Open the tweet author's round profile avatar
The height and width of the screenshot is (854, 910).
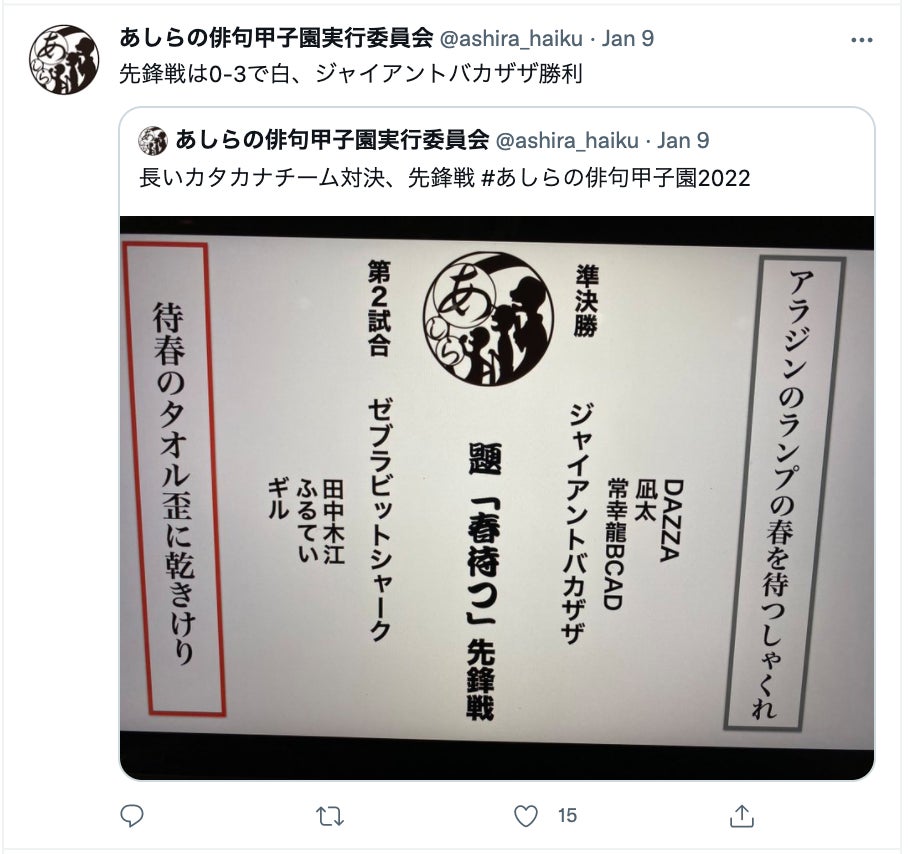[64, 60]
